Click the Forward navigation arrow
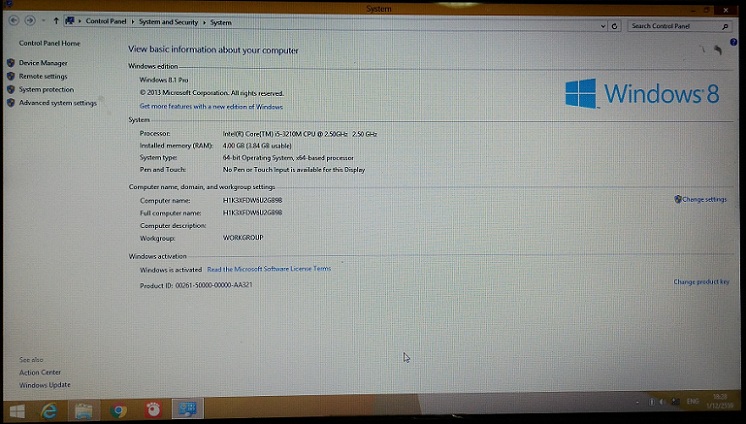The width and height of the screenshot is (746, 424). [x=30, y=20]
